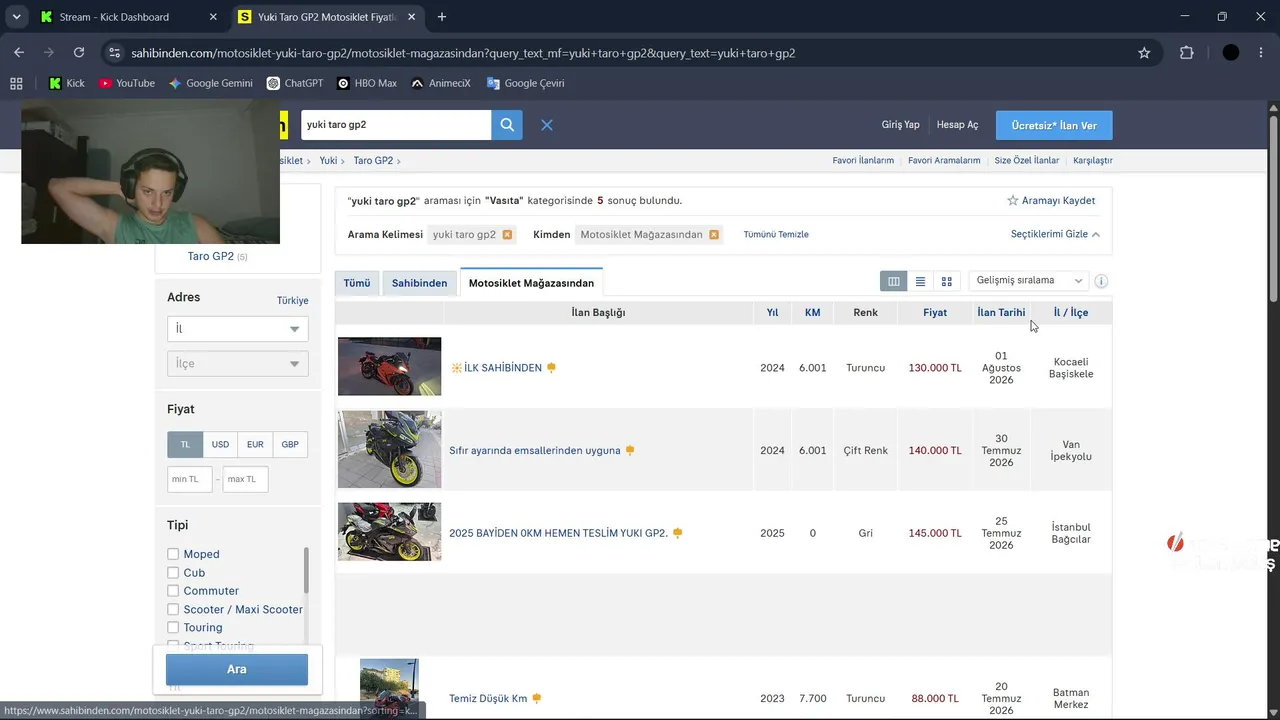Viewport: 1280px width, 720px height.
Task: Remove the 'Motosiklet Mağazasından' filter chip
Action: coord(714,235)
